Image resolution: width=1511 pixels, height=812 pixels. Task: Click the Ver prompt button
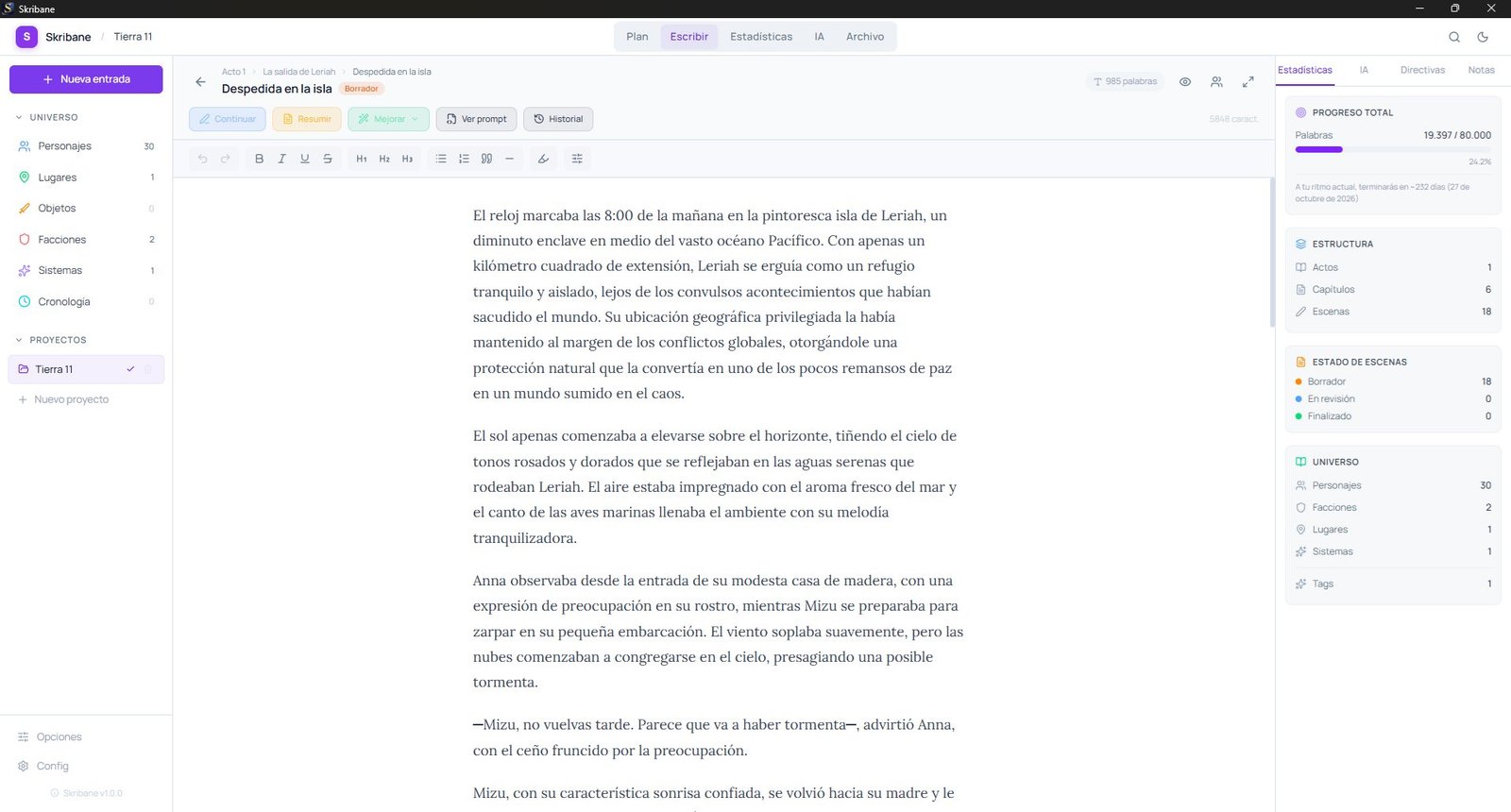pyautogui.click(x=476, y=119)
